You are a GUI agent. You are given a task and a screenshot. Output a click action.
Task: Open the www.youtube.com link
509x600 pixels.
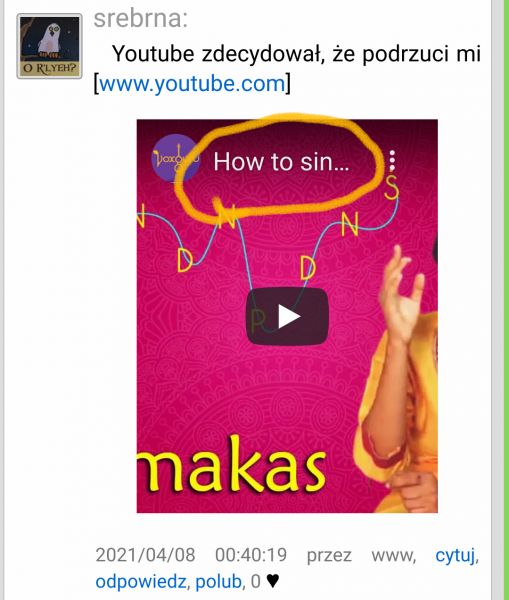(x=192, y=83)
